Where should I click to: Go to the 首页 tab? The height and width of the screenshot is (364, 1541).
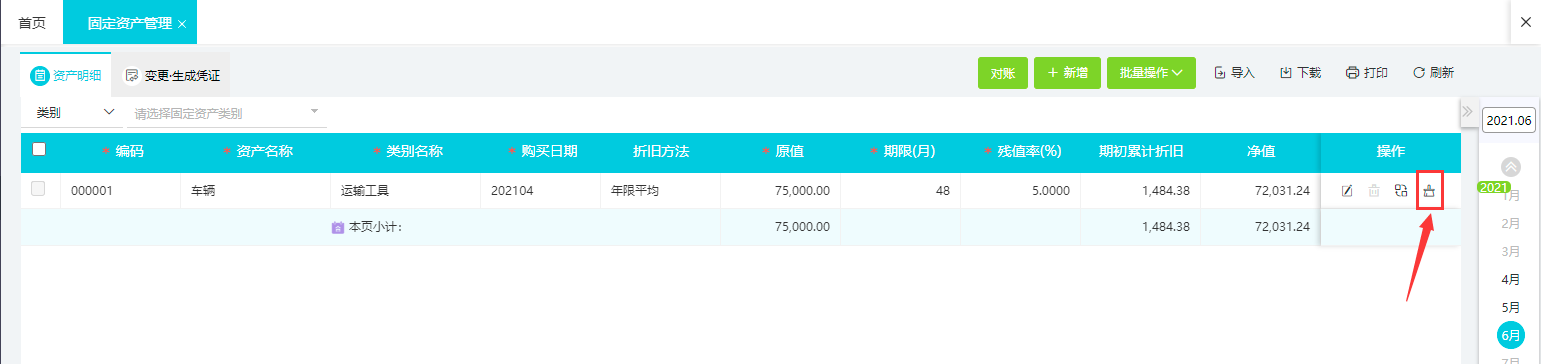(32, 22)
